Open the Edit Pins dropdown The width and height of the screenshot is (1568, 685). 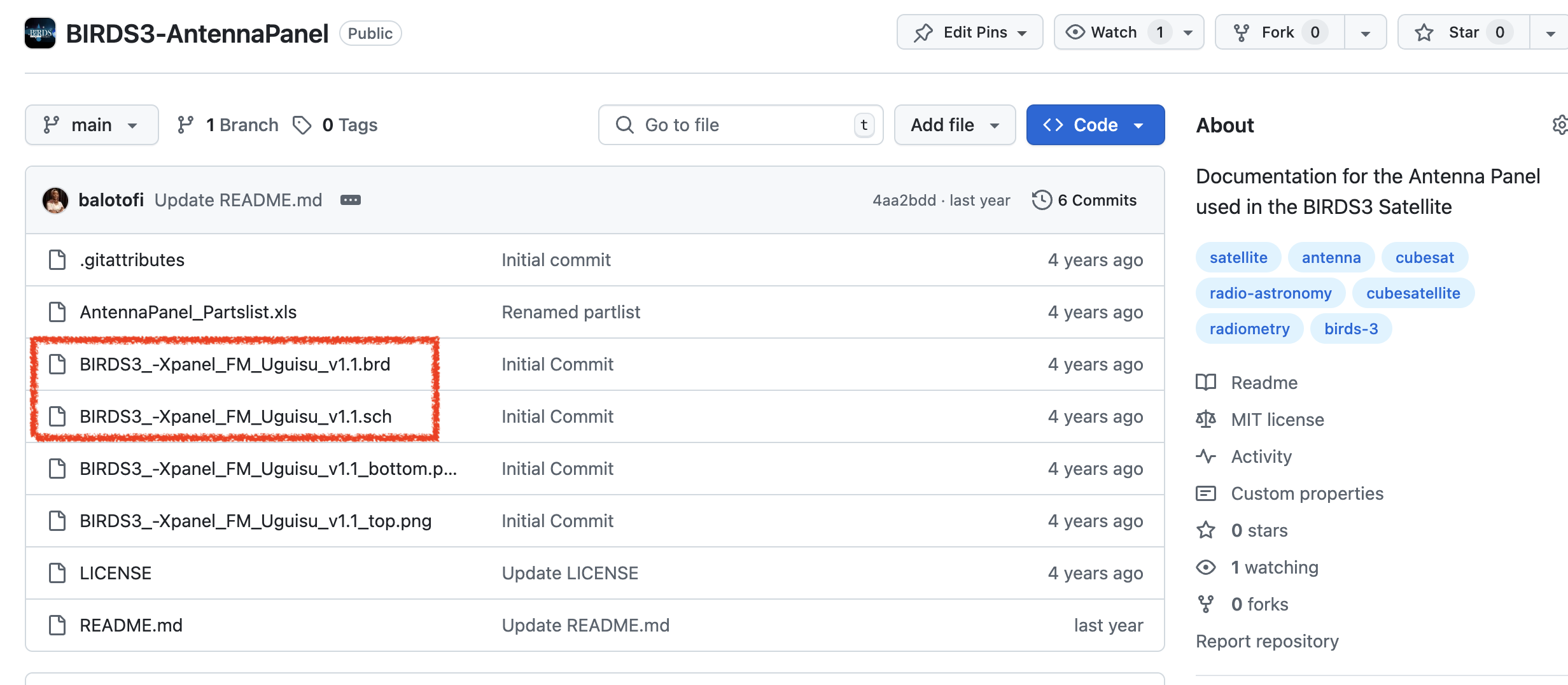[x=970, y=32]
